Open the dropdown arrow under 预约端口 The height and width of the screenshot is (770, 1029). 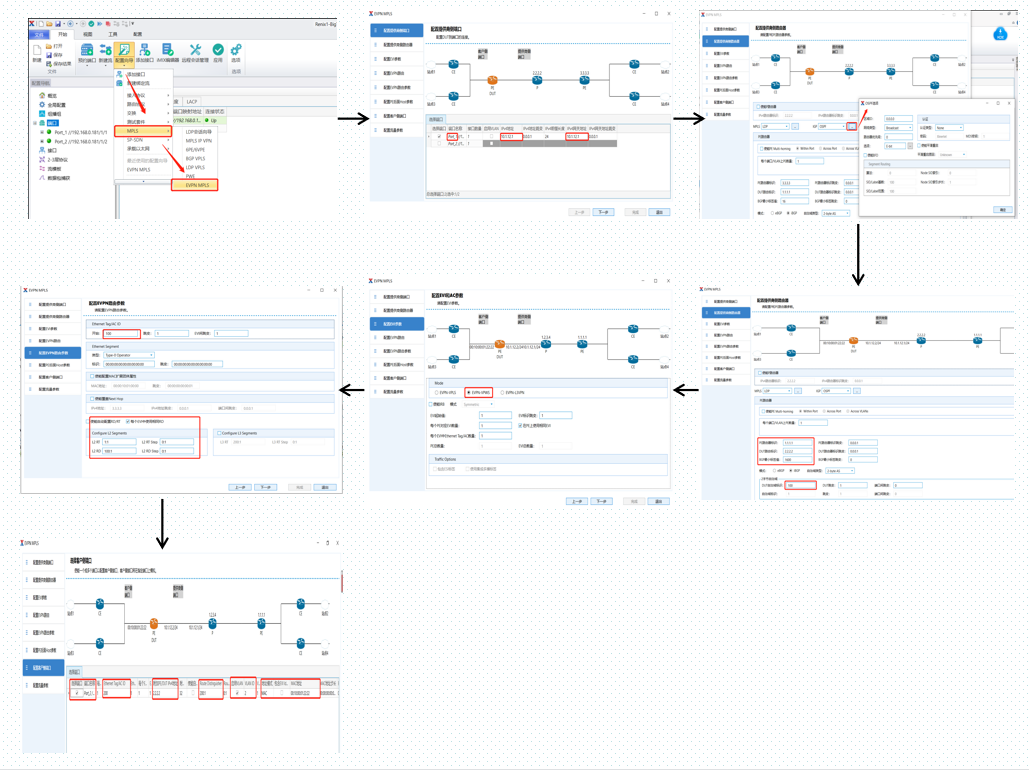[x=87, y=66]
